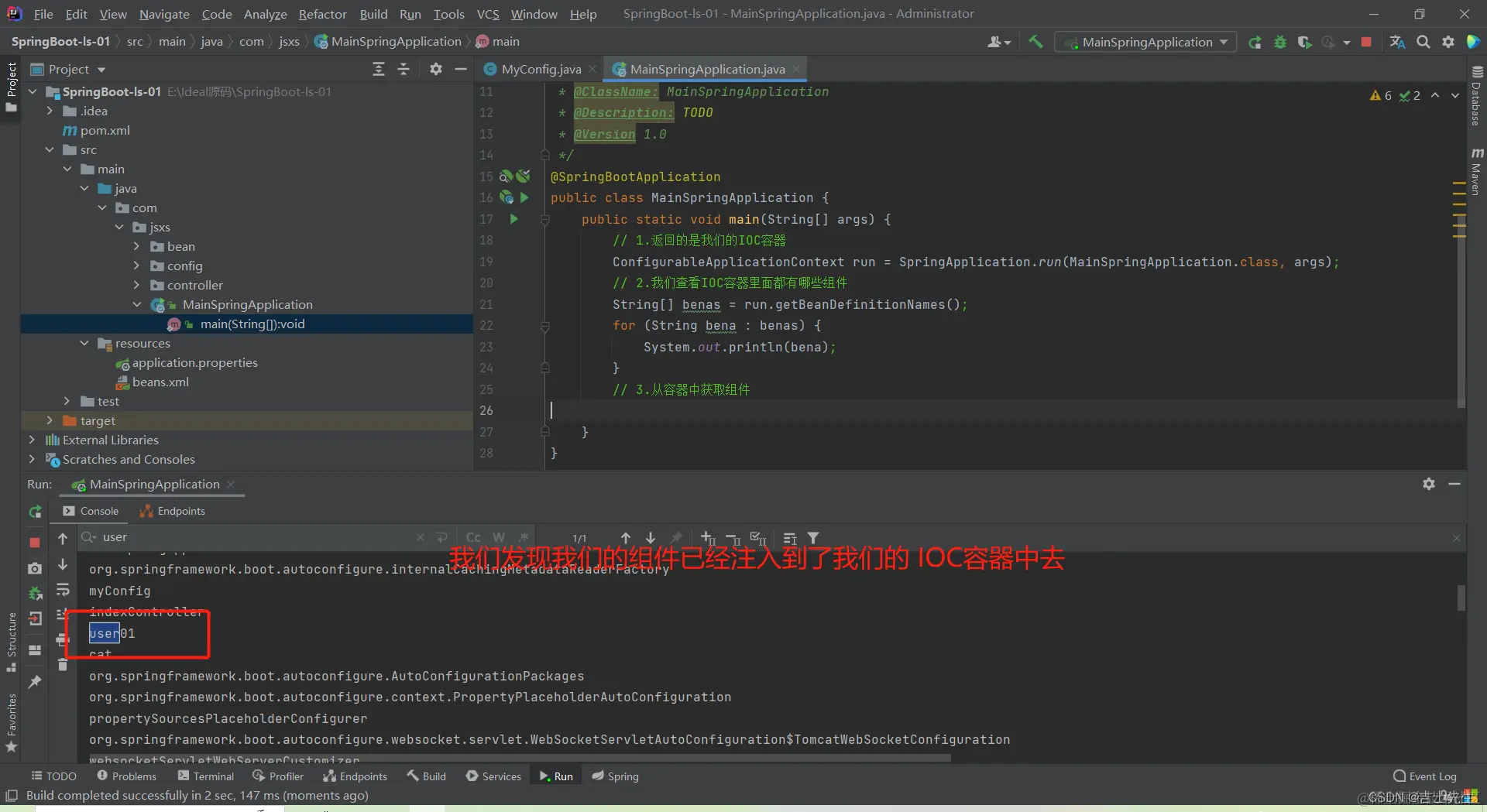Toggle code folding for main method

[544, 220]
